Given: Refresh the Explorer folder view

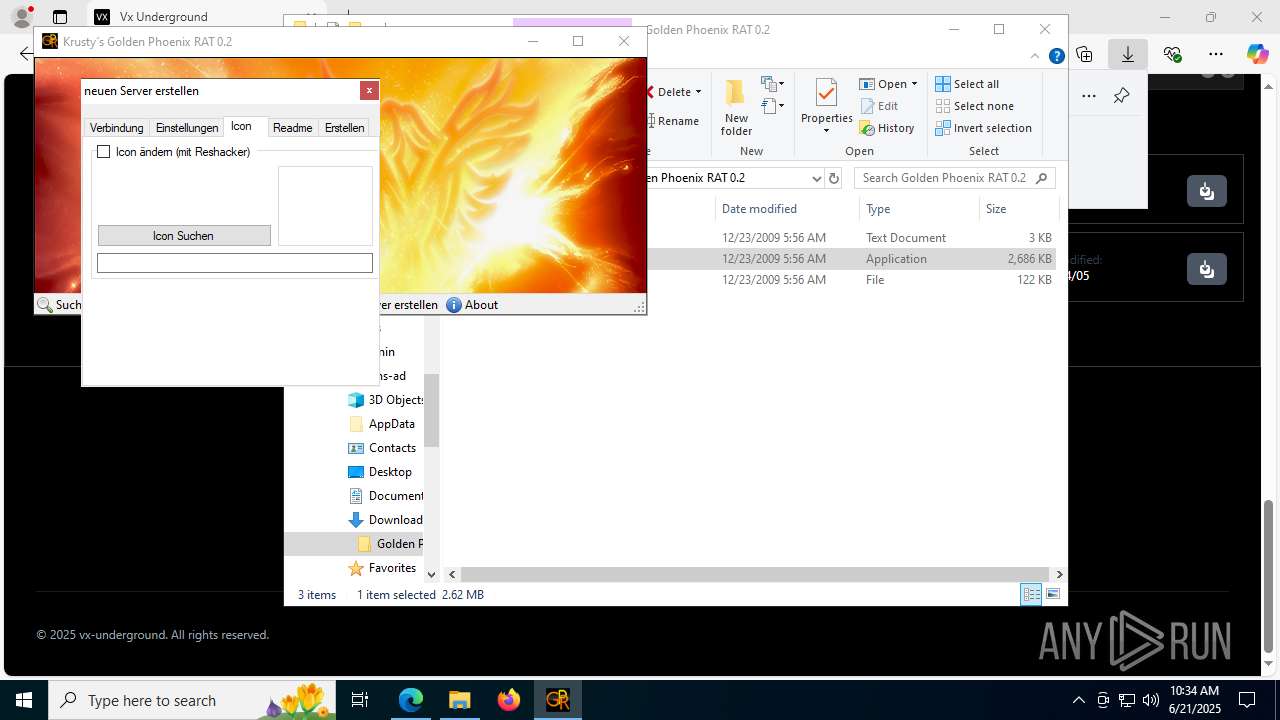Looking at the screenshot, I should [834, 178].
